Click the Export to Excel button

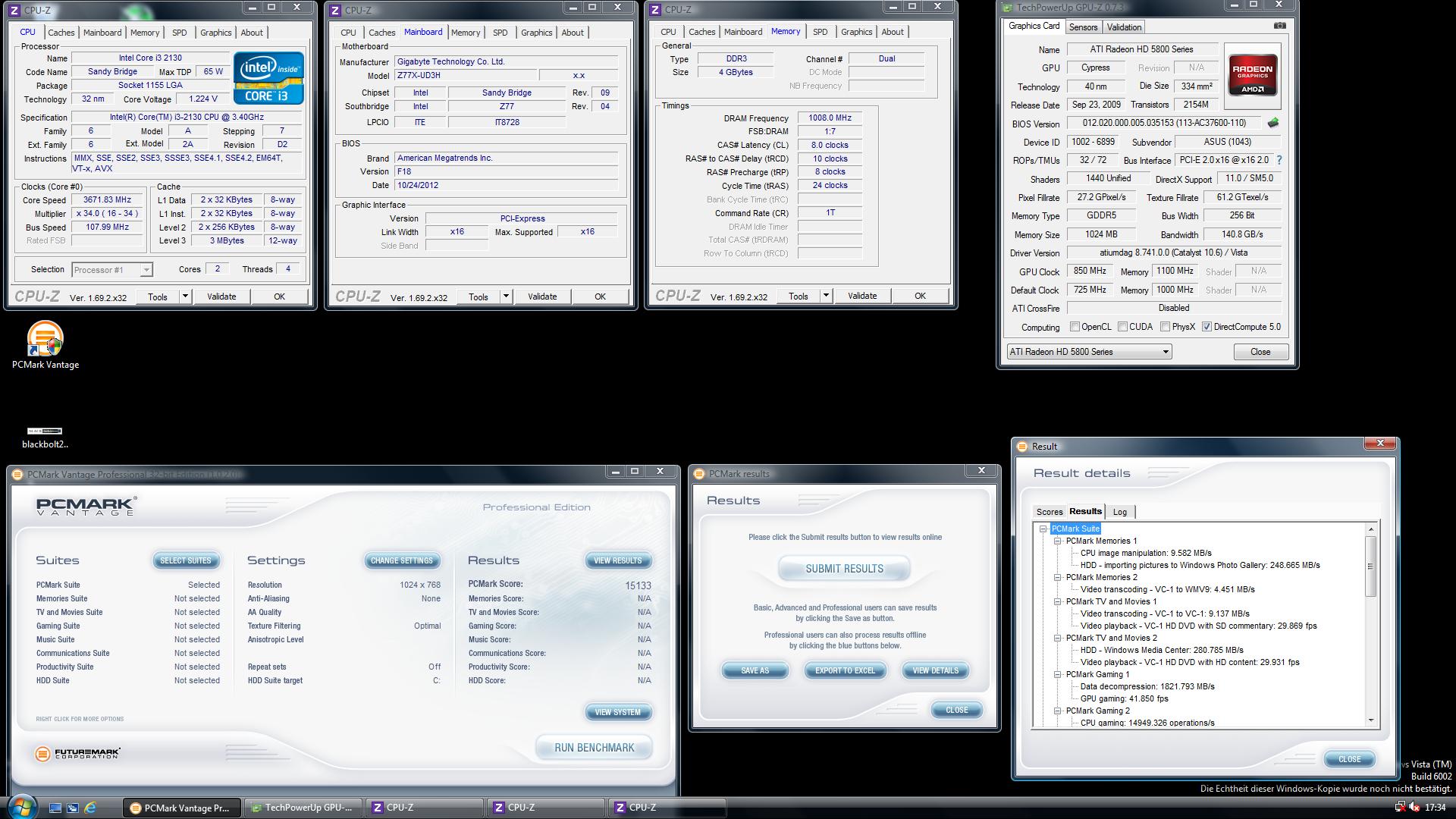[845, 671]
